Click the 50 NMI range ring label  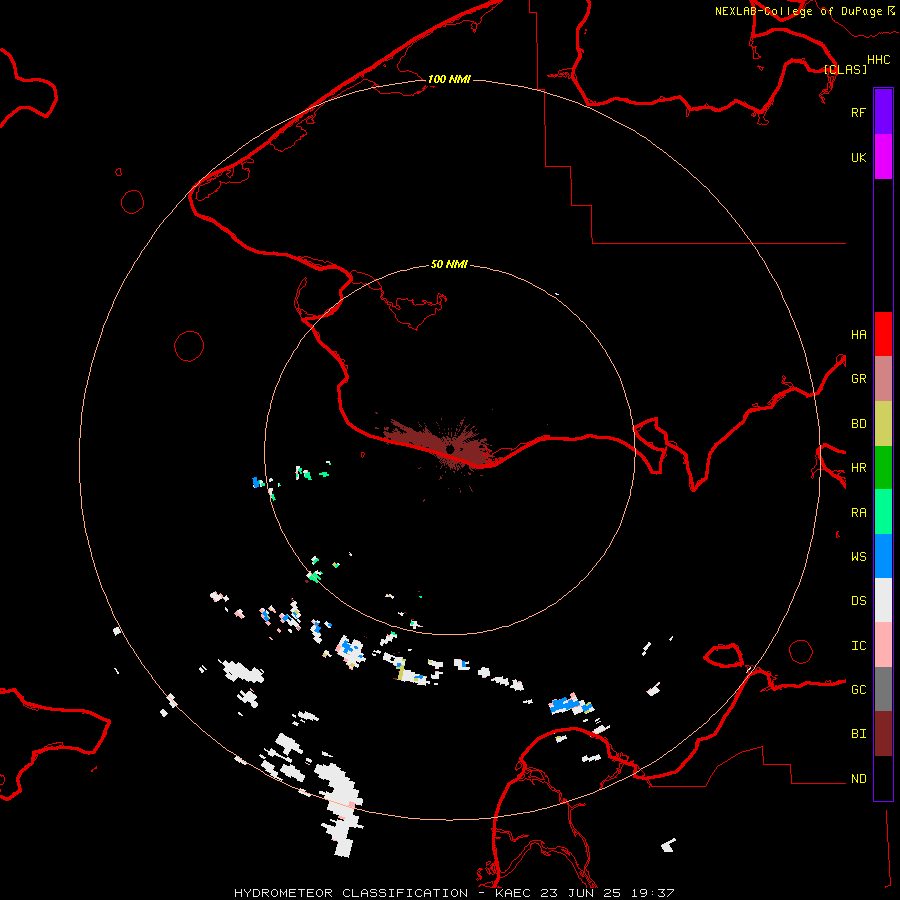(449, 264)
